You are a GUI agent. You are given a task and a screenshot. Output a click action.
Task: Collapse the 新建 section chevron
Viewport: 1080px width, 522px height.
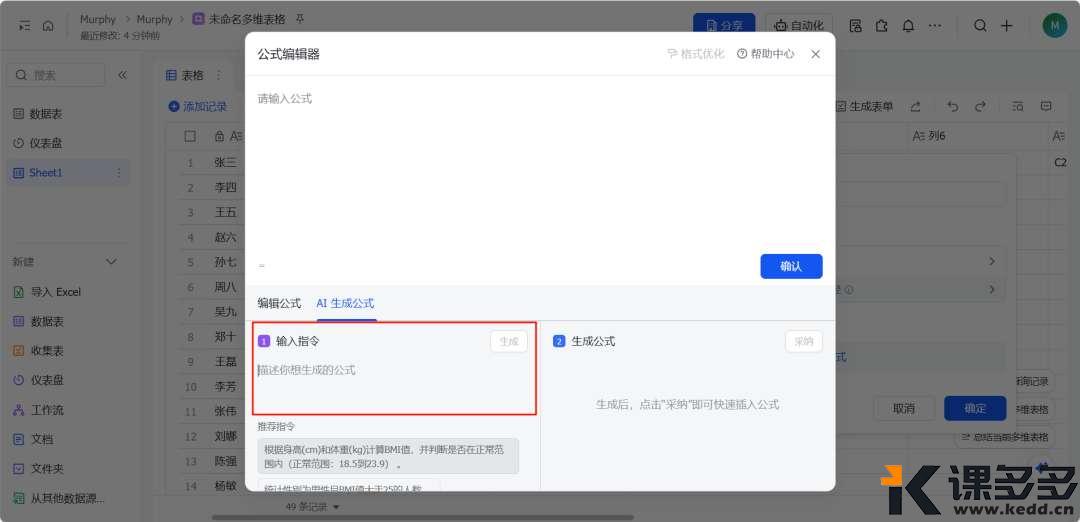pos(111,262)
